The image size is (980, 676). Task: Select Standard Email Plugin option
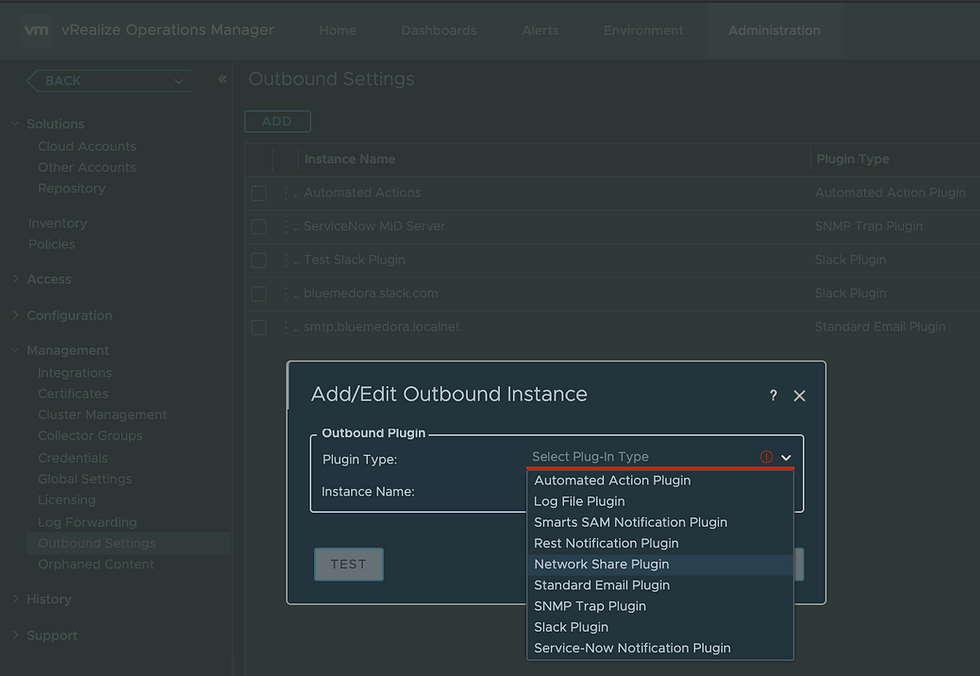pyautogui.click(x=661, y=585)
